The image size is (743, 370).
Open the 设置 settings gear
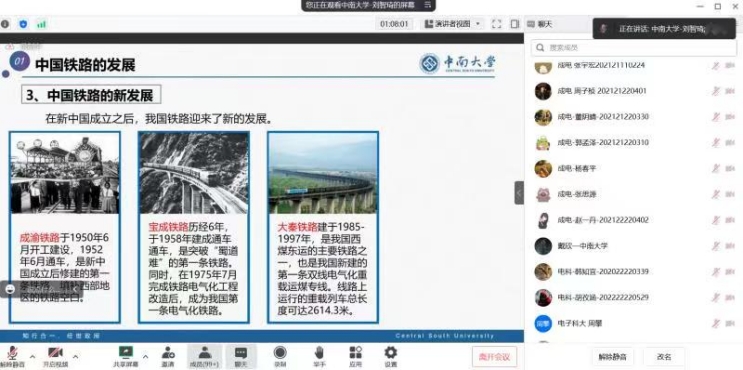(390, 357)
